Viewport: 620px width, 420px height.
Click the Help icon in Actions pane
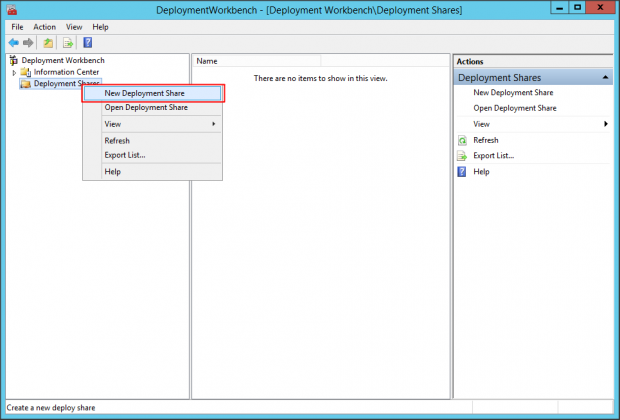coord(462,172)
